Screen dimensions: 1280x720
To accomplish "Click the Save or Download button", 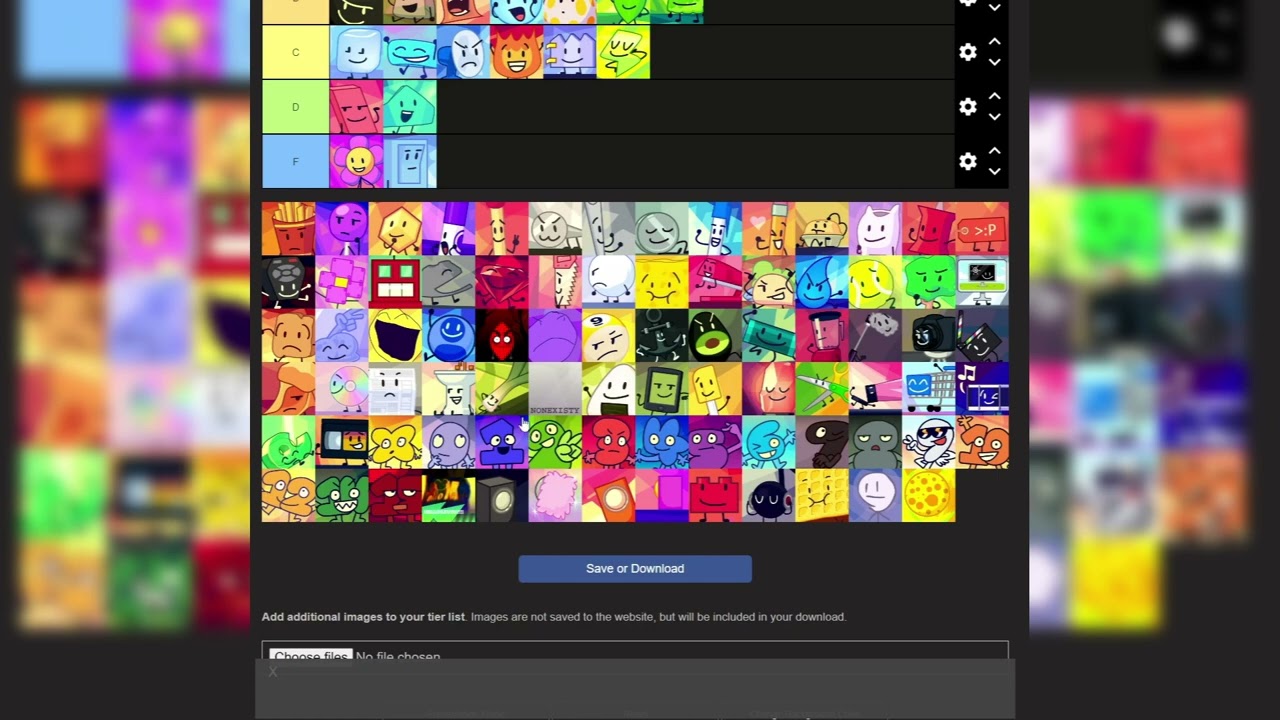I will click(635, 569).
